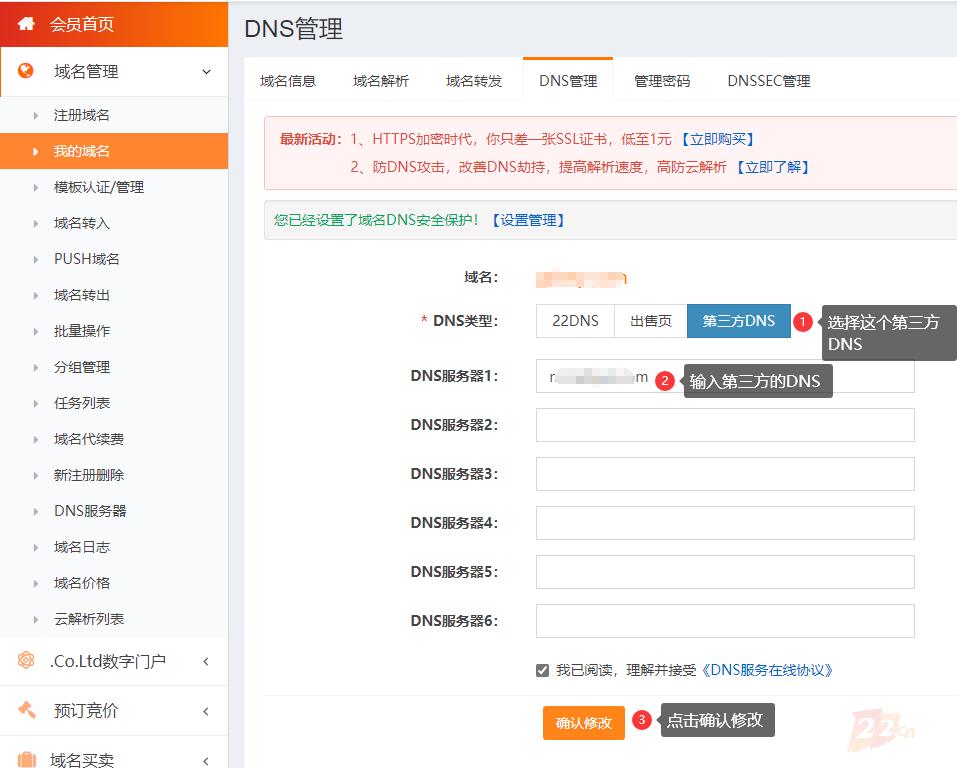957x768 pixels.
Task: Click the globe icon next to 域名管理
Action: pos(27,71)
